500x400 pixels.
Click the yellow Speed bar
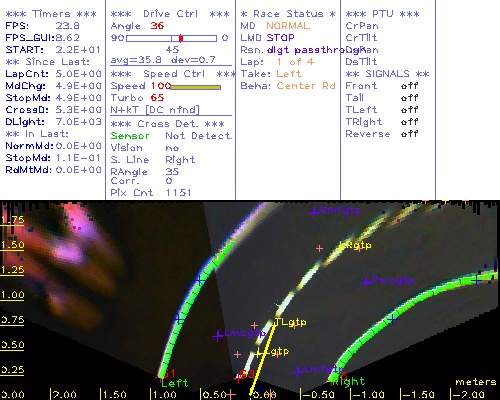coord(196,87)
